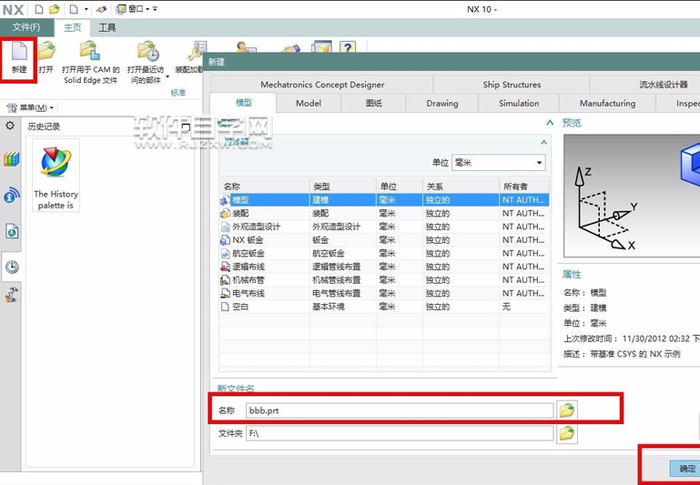The width and height of the screenshot is (700, 485).
Task: Expand dropdown under 打开最近访问的部件
Action: click(x=167, y=77)
